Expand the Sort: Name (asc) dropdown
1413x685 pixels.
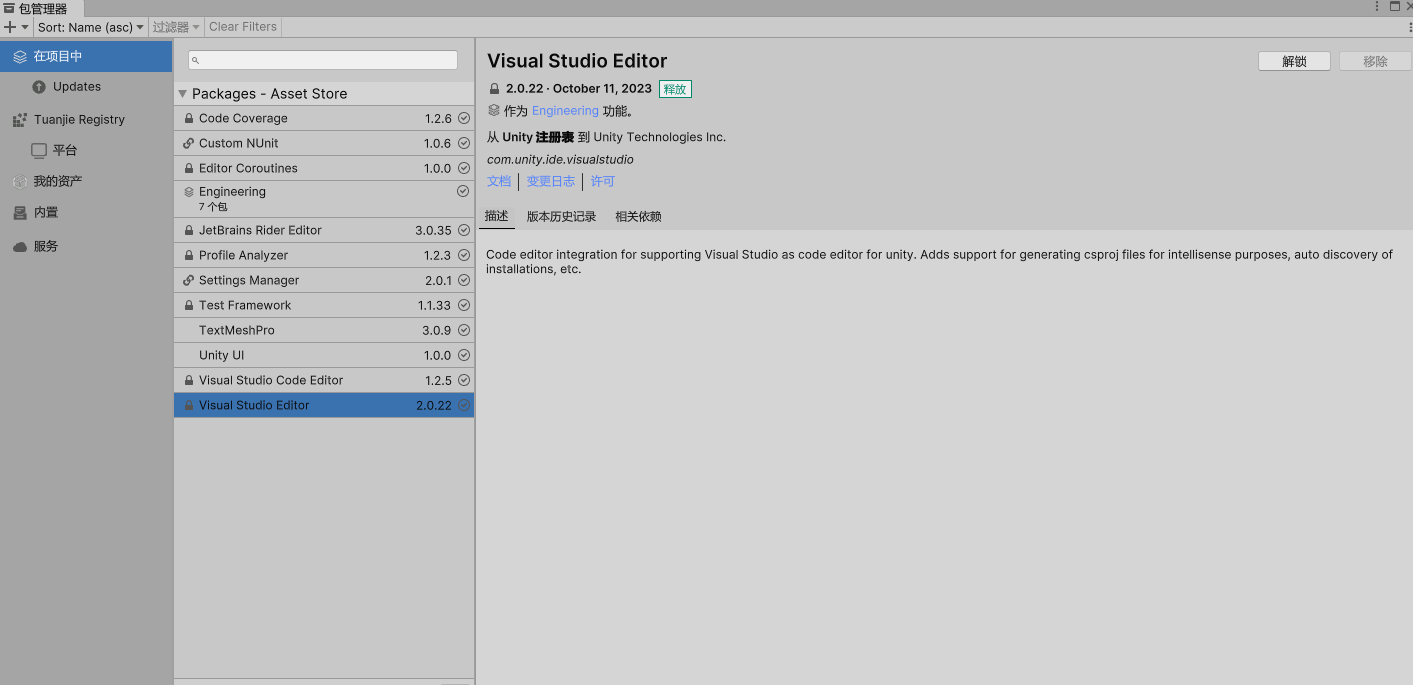point(90,27)
